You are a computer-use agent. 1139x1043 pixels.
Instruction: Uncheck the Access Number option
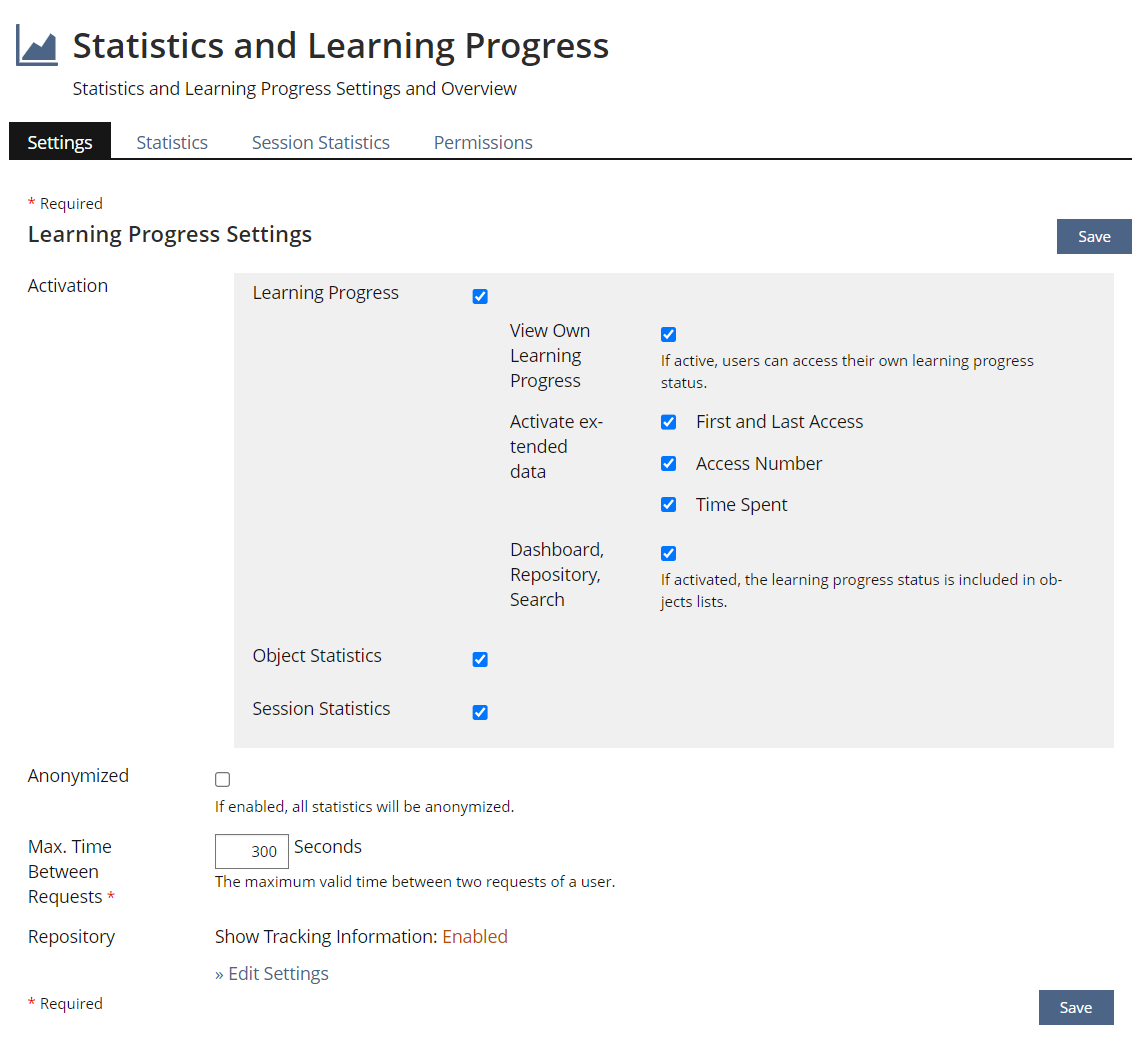669,464
